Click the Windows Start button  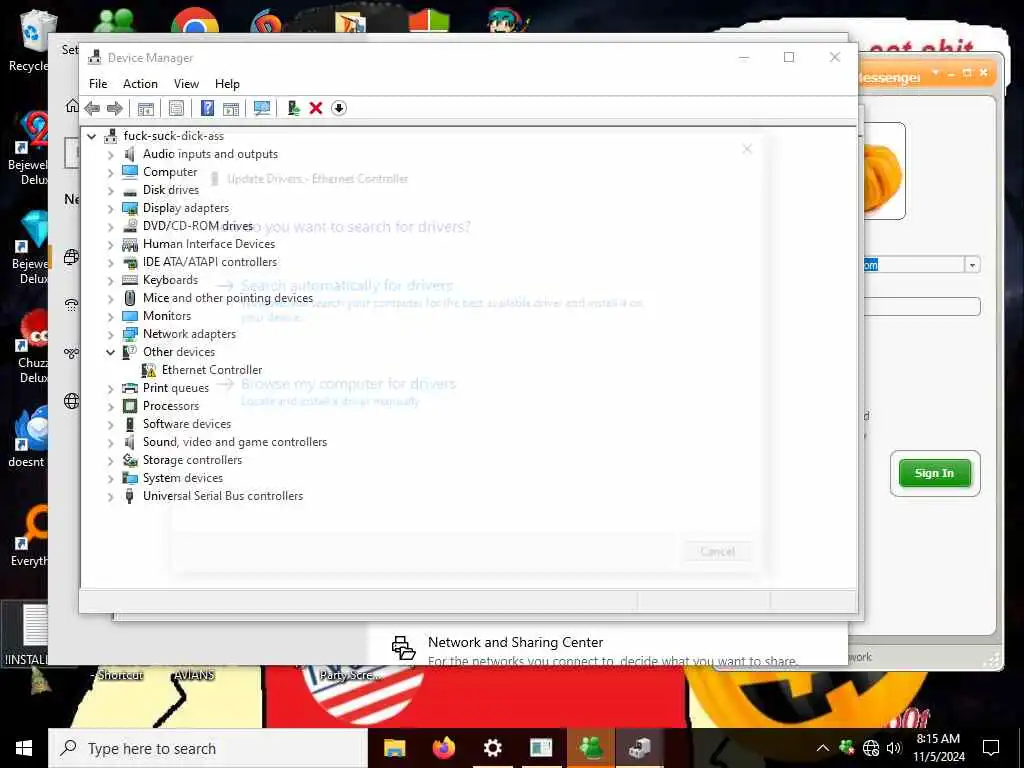click(24, 748)
